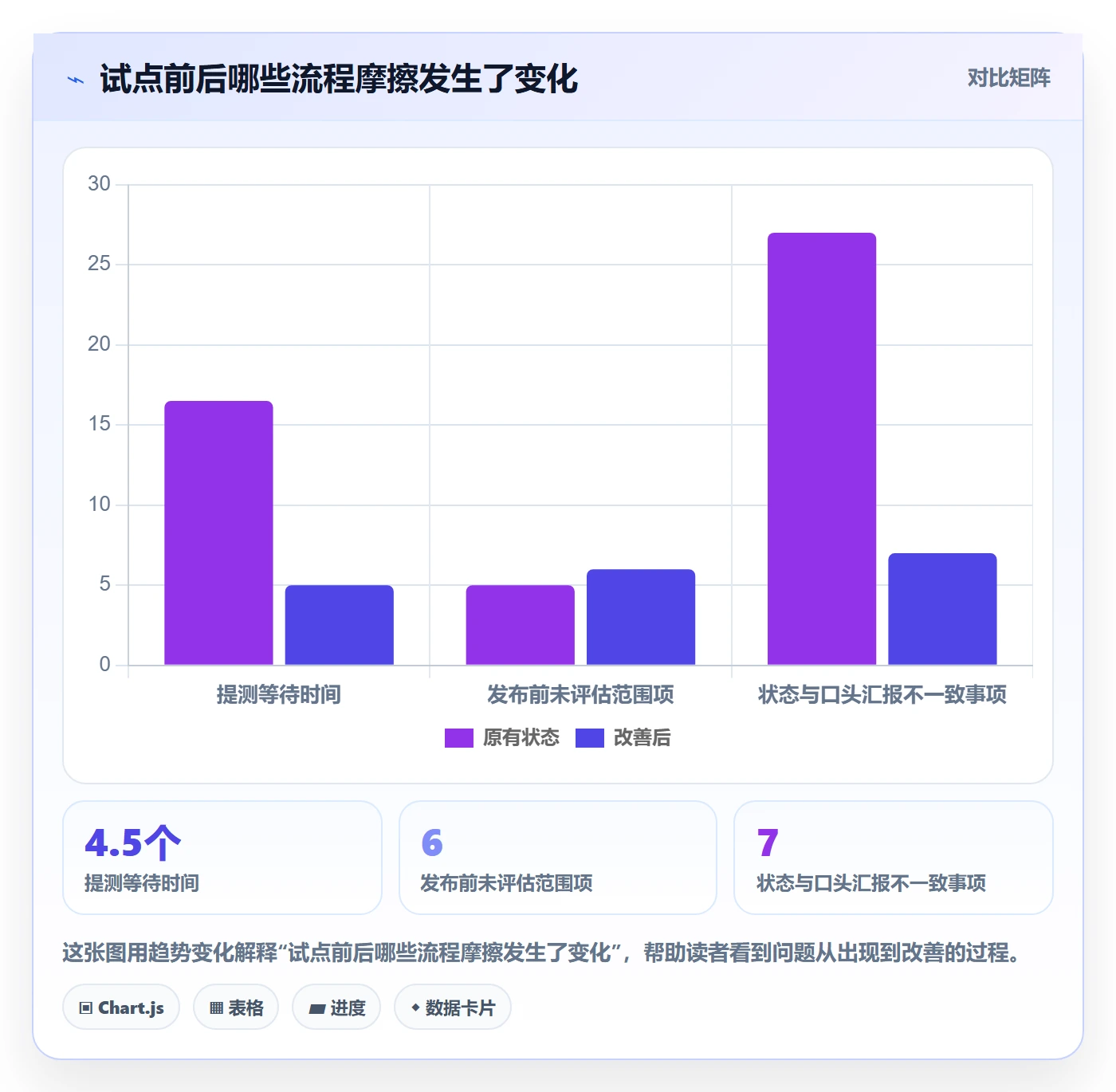The height and width of the screenshot is (1092, 1116).
Task: Open the 7 状态与口头汇报不一致事项 data card
Action: 894,858
